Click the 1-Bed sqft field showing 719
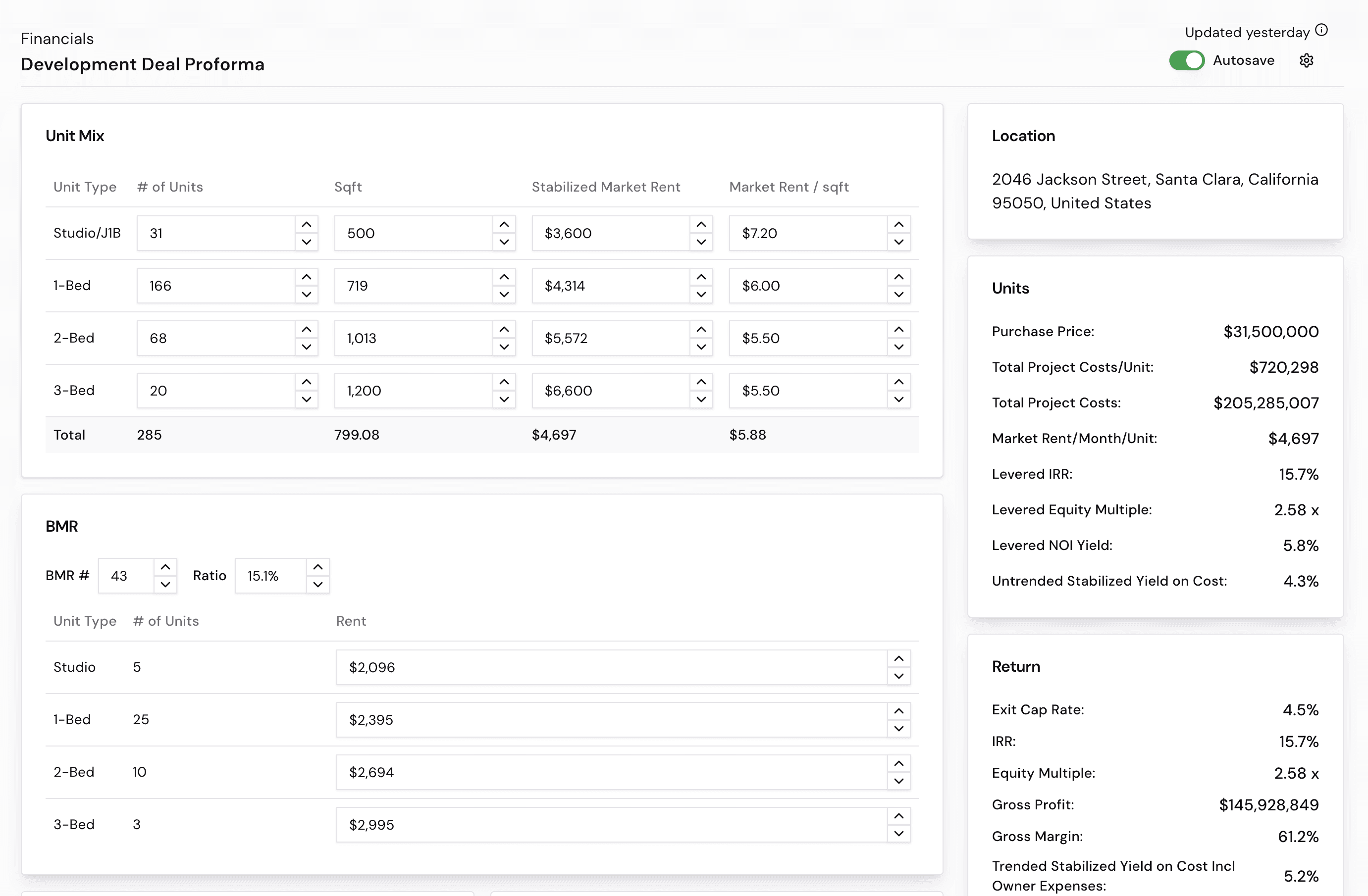This screenshot has width=1368, height=896. point(414,286)
